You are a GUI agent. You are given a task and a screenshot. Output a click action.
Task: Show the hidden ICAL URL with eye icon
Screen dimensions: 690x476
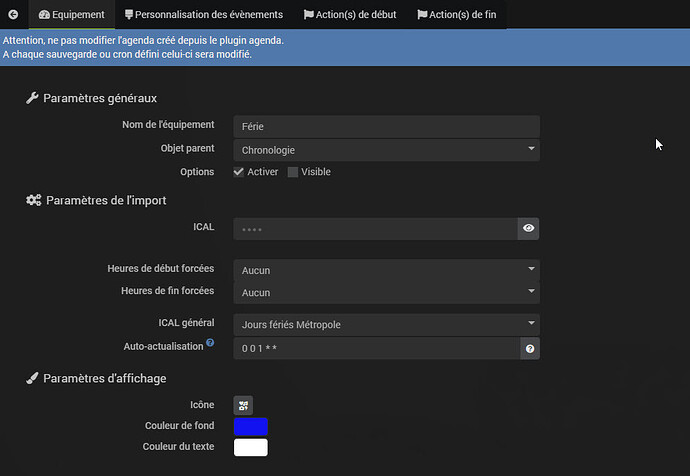[529, 228]
